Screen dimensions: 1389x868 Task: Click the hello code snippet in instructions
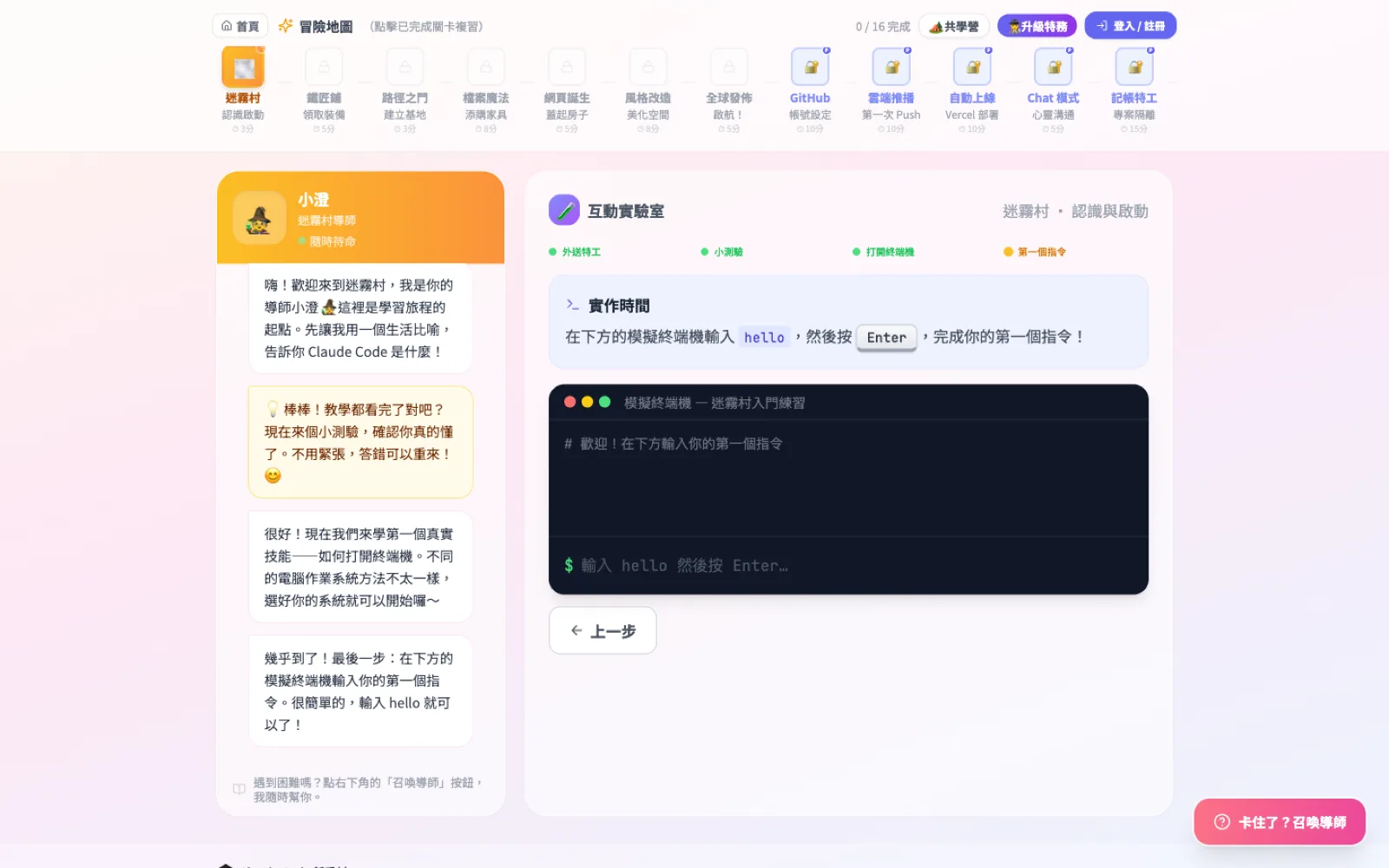[764, 338]
